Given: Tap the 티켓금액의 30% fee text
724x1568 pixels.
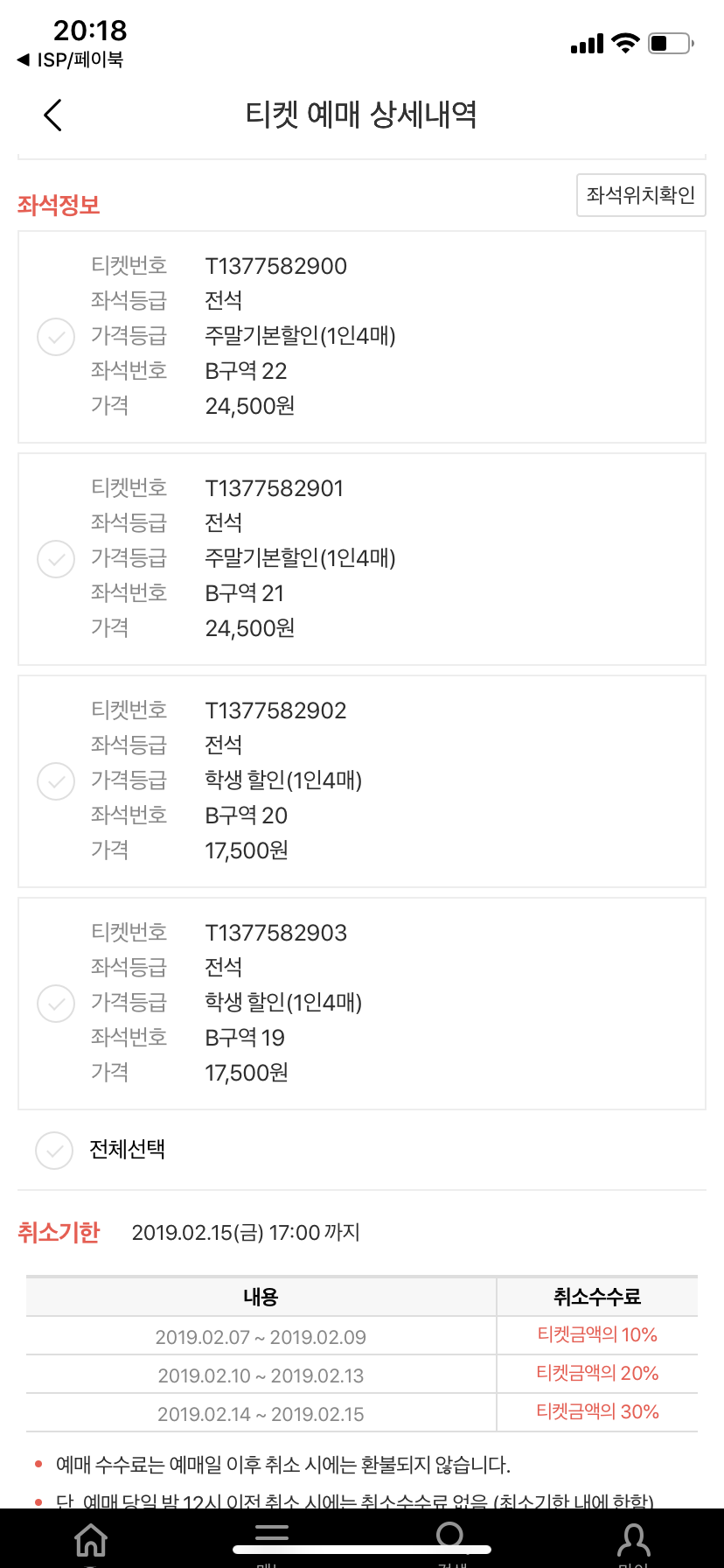Looking at the screenshot, I should pos(597,1412).
